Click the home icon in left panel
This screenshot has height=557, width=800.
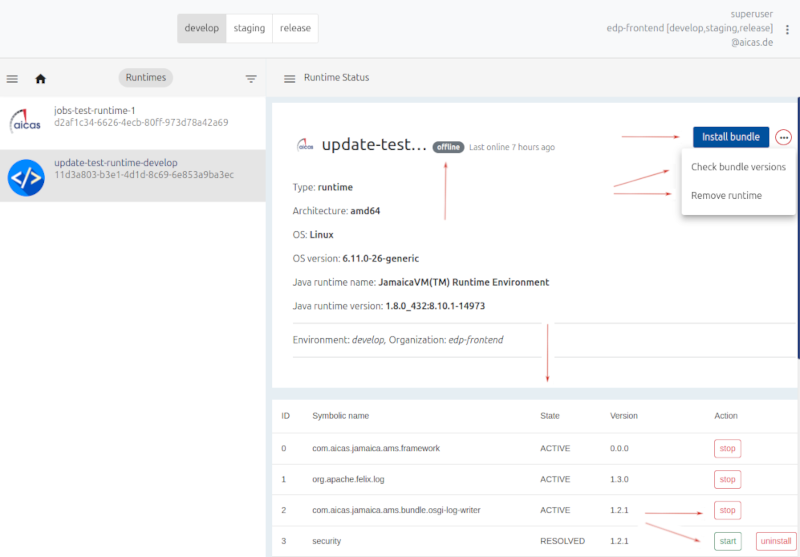[x=41, y=78]
